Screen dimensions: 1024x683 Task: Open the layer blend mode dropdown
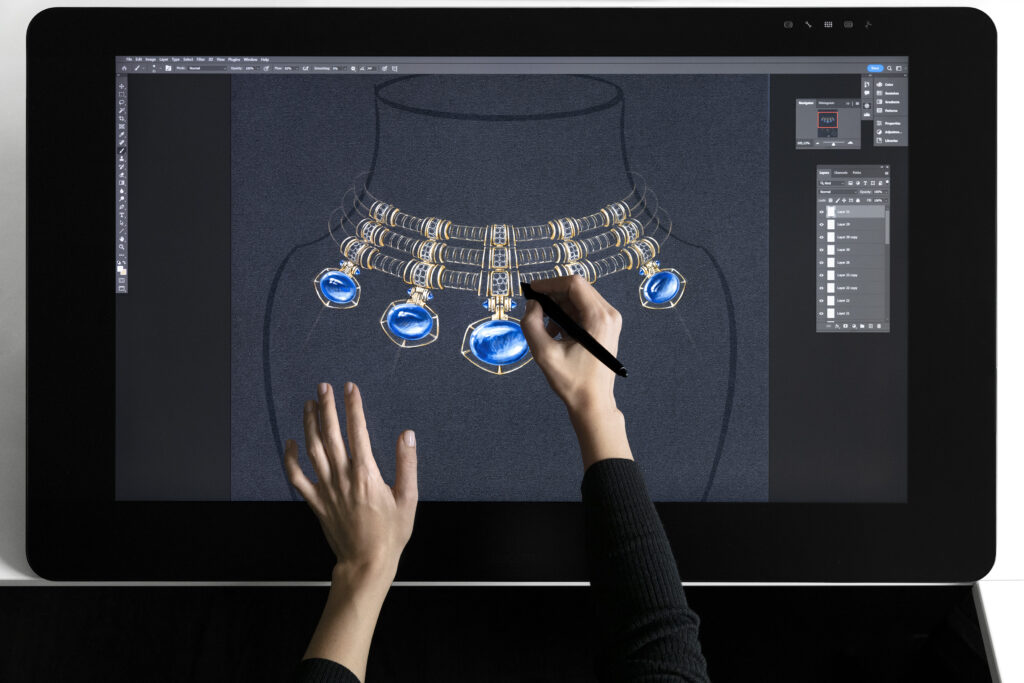point(838,192)
